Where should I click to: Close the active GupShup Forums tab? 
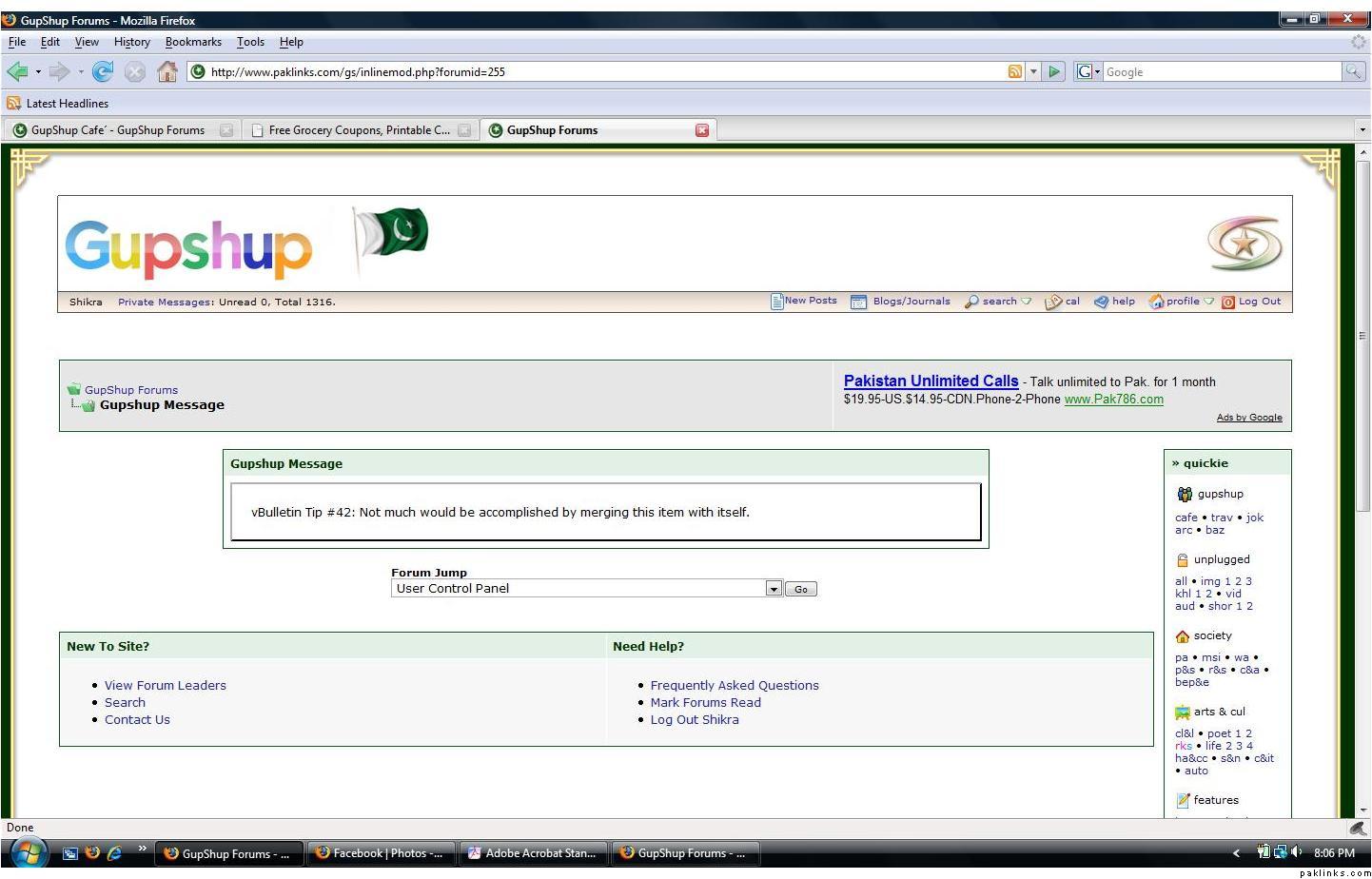(702, 130)
